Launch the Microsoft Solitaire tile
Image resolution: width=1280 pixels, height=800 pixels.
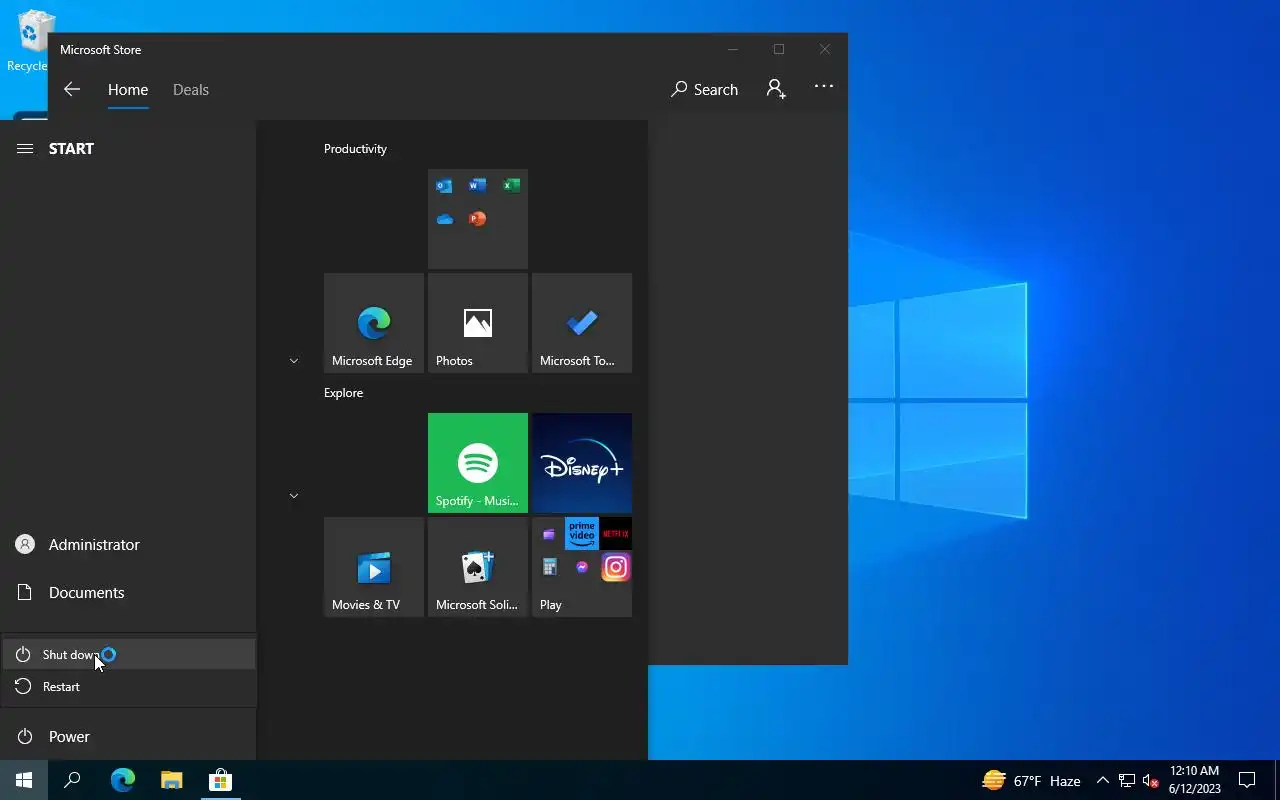[x=478, y=567]
